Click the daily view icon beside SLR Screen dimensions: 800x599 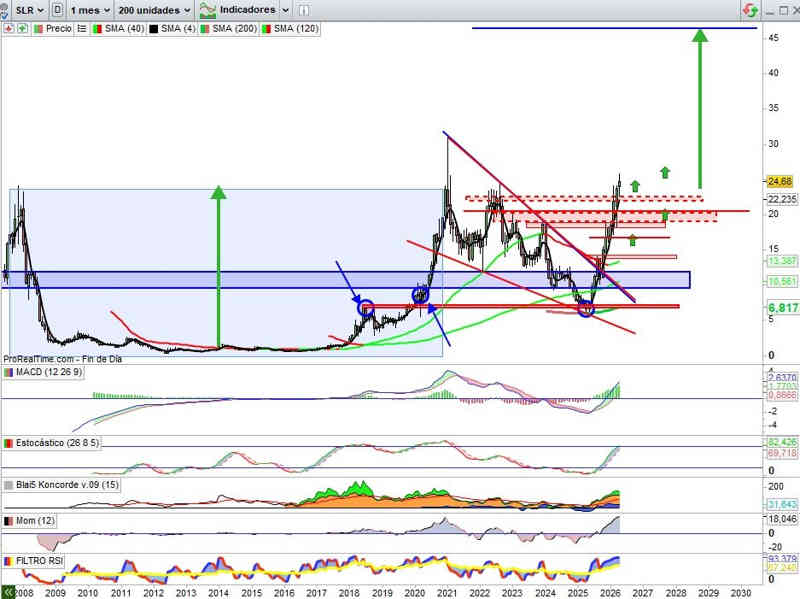click(x=59, y=9)
